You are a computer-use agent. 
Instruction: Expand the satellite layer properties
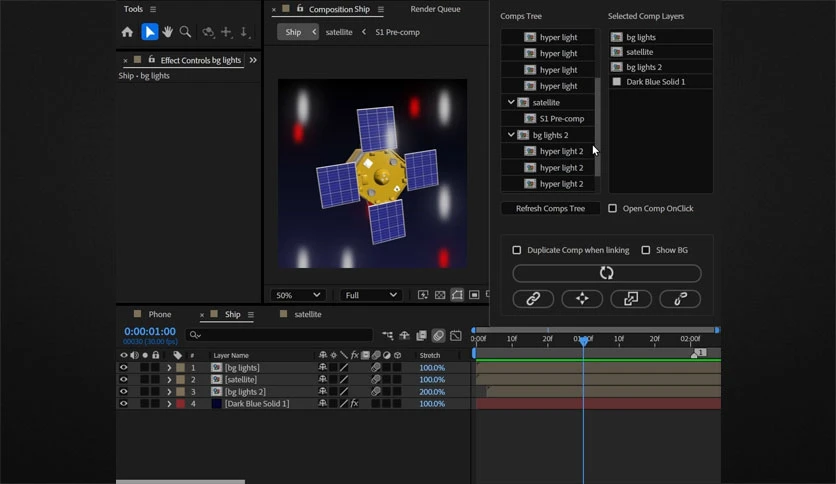(x=169, y=380)
